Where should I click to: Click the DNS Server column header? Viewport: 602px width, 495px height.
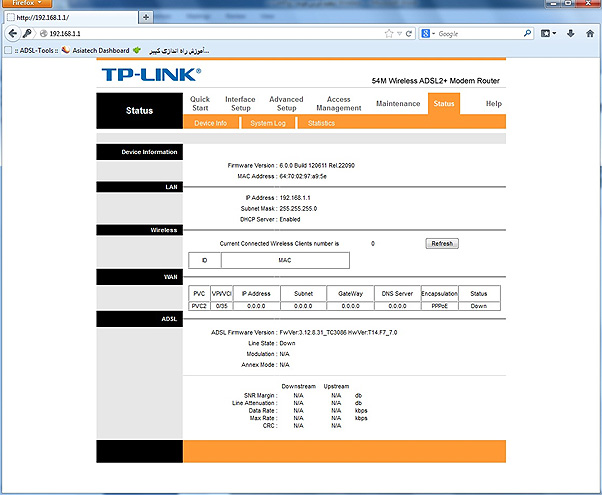pos(397,293)
